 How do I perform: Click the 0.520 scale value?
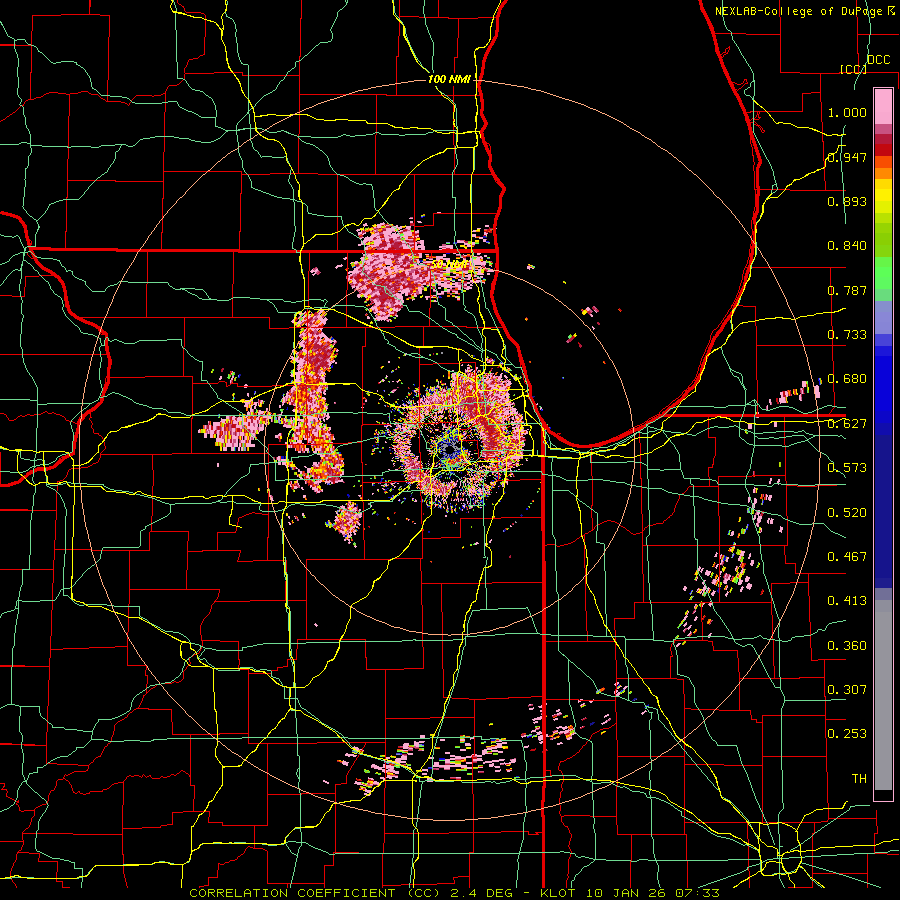point(847,513)
